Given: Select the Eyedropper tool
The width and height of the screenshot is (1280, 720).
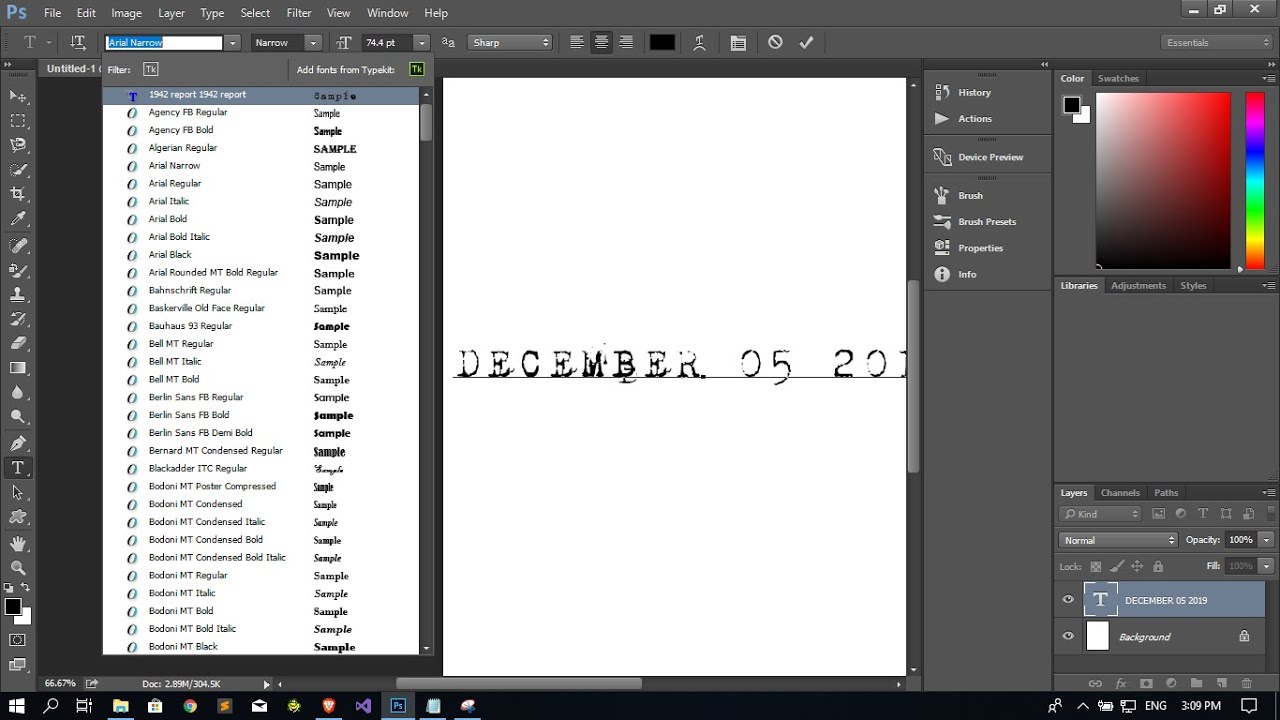Looking at the screenshot, I should 18,219.
